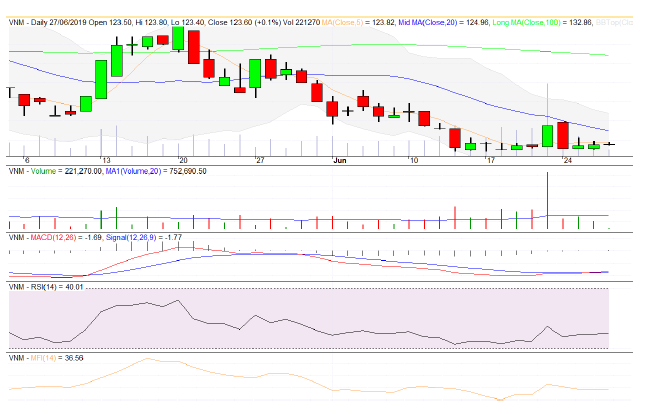Click the 'Vol 221270' header value

[x=301, y=22]
